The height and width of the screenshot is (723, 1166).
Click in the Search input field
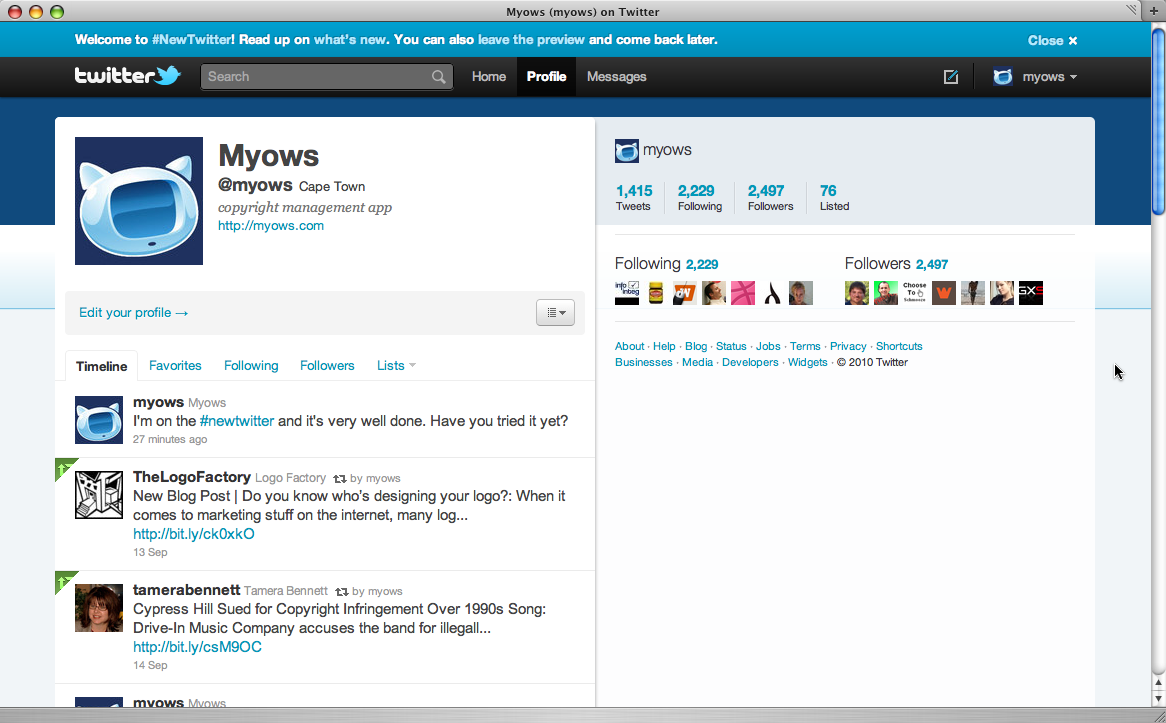point(315,77)
